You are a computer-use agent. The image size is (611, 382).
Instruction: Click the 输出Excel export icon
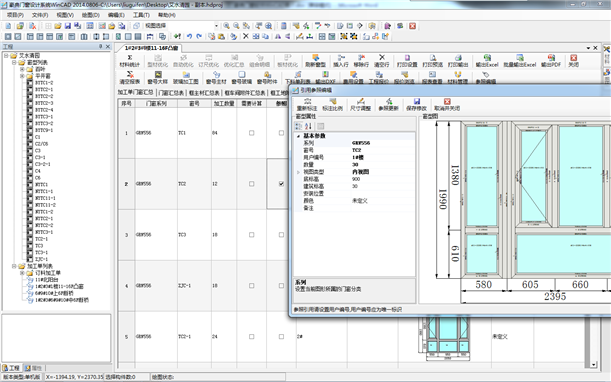point(487,58)
